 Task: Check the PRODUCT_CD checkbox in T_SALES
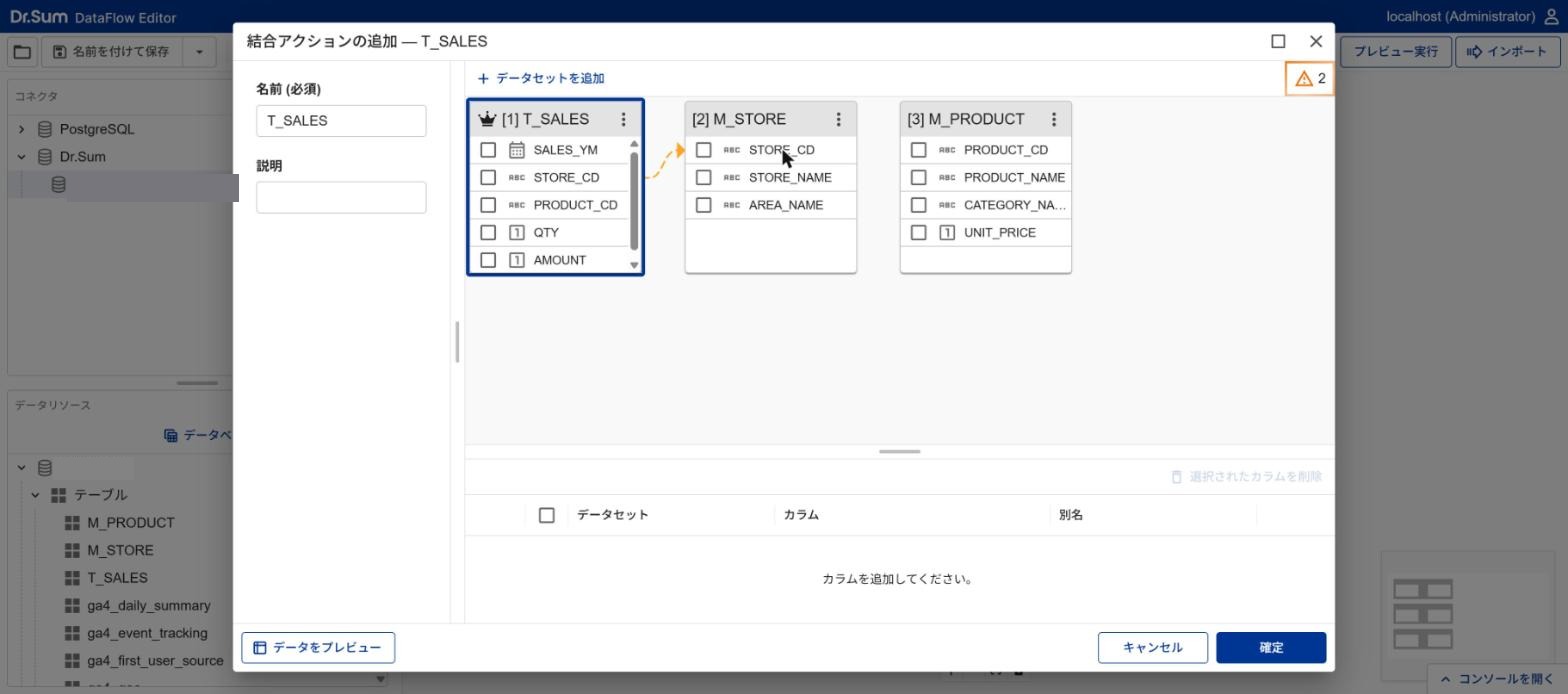tap(488, 205)
